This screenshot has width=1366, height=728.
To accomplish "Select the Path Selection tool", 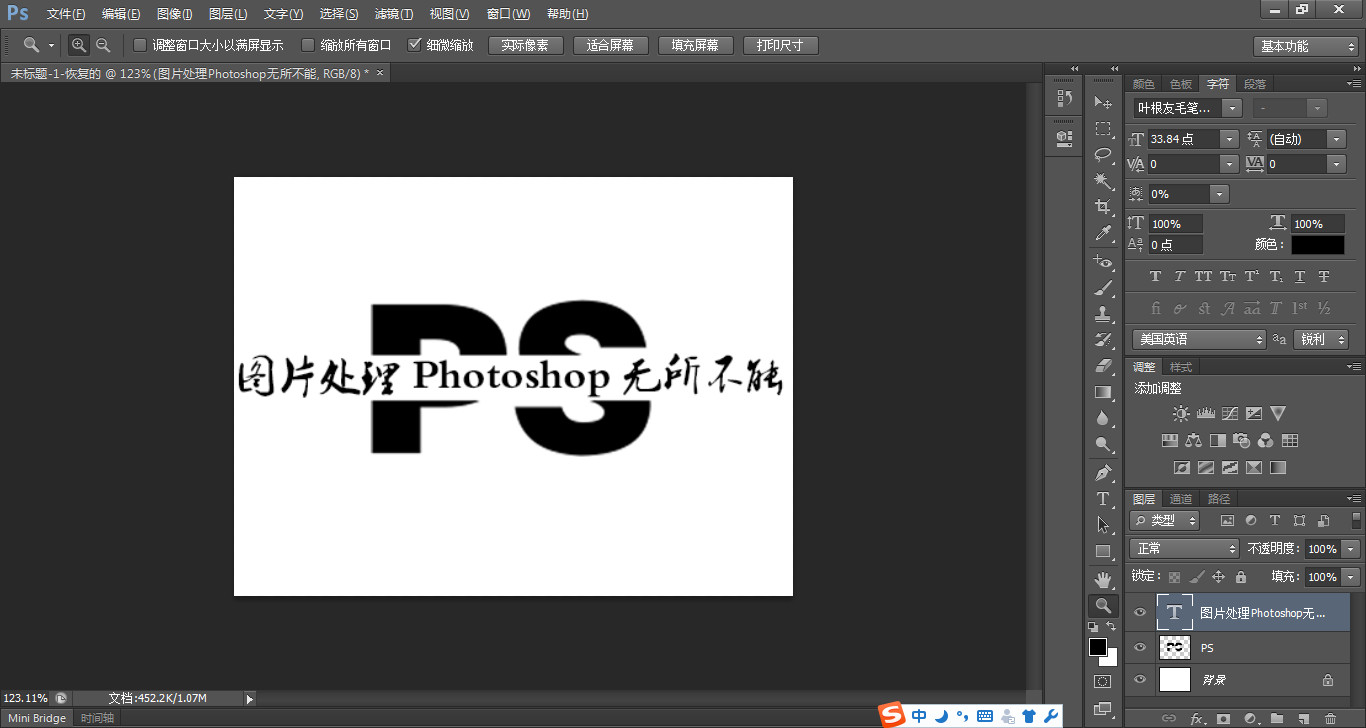I will (x=1103, y=524).
